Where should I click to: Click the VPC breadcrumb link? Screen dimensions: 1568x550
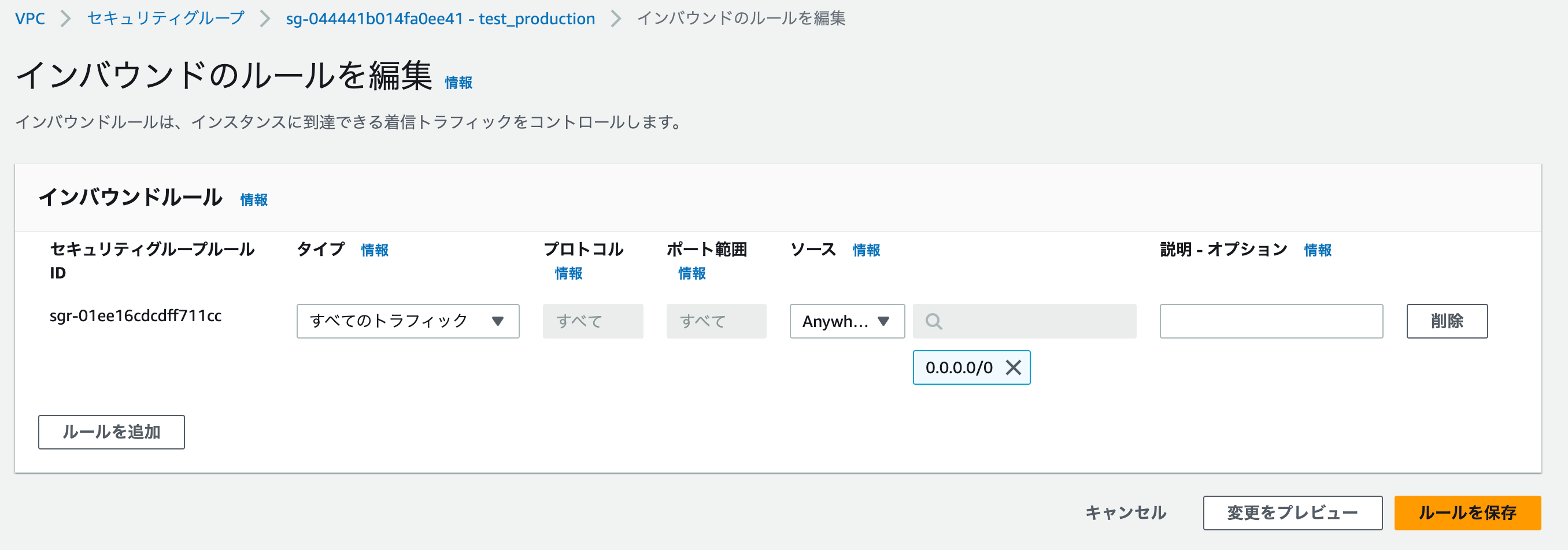pyautogui.click(x=30, y=18)
